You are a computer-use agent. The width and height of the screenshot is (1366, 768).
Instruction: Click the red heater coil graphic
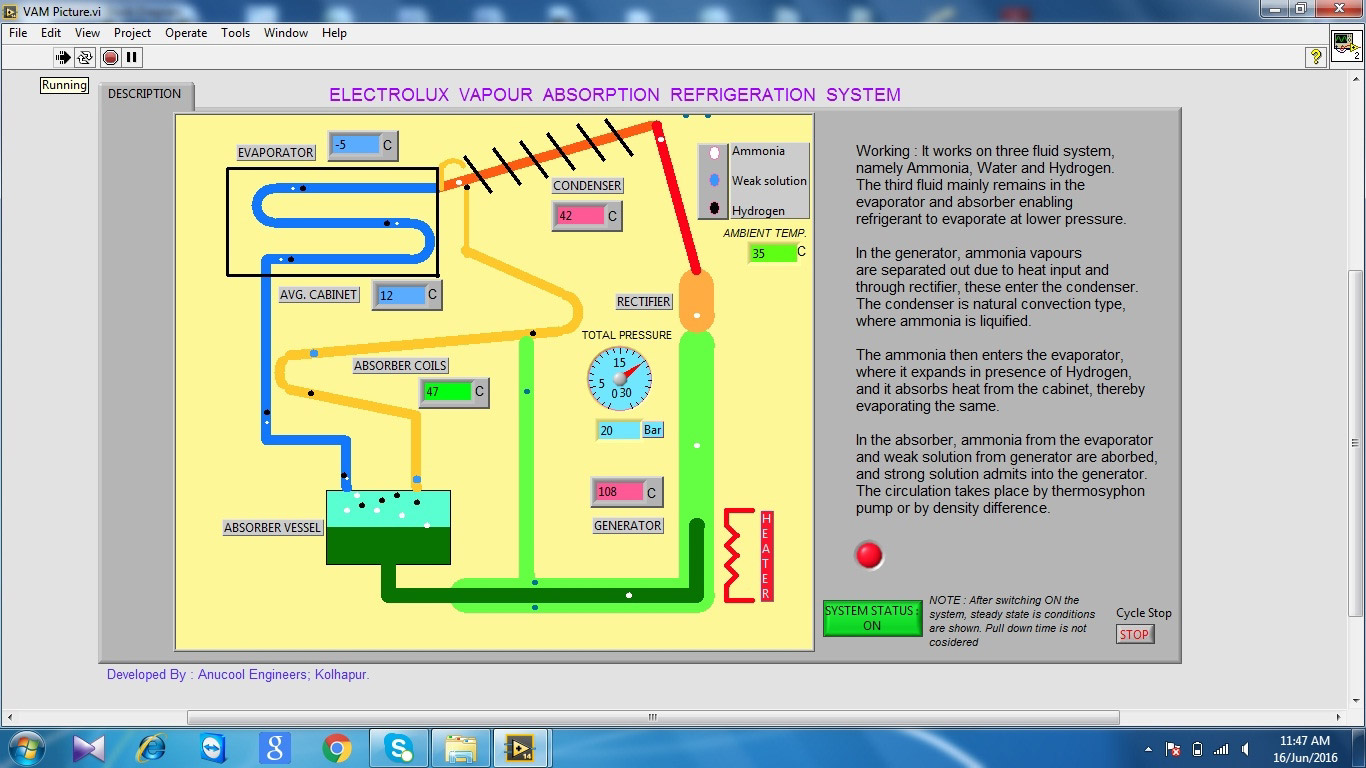(738, 556)
